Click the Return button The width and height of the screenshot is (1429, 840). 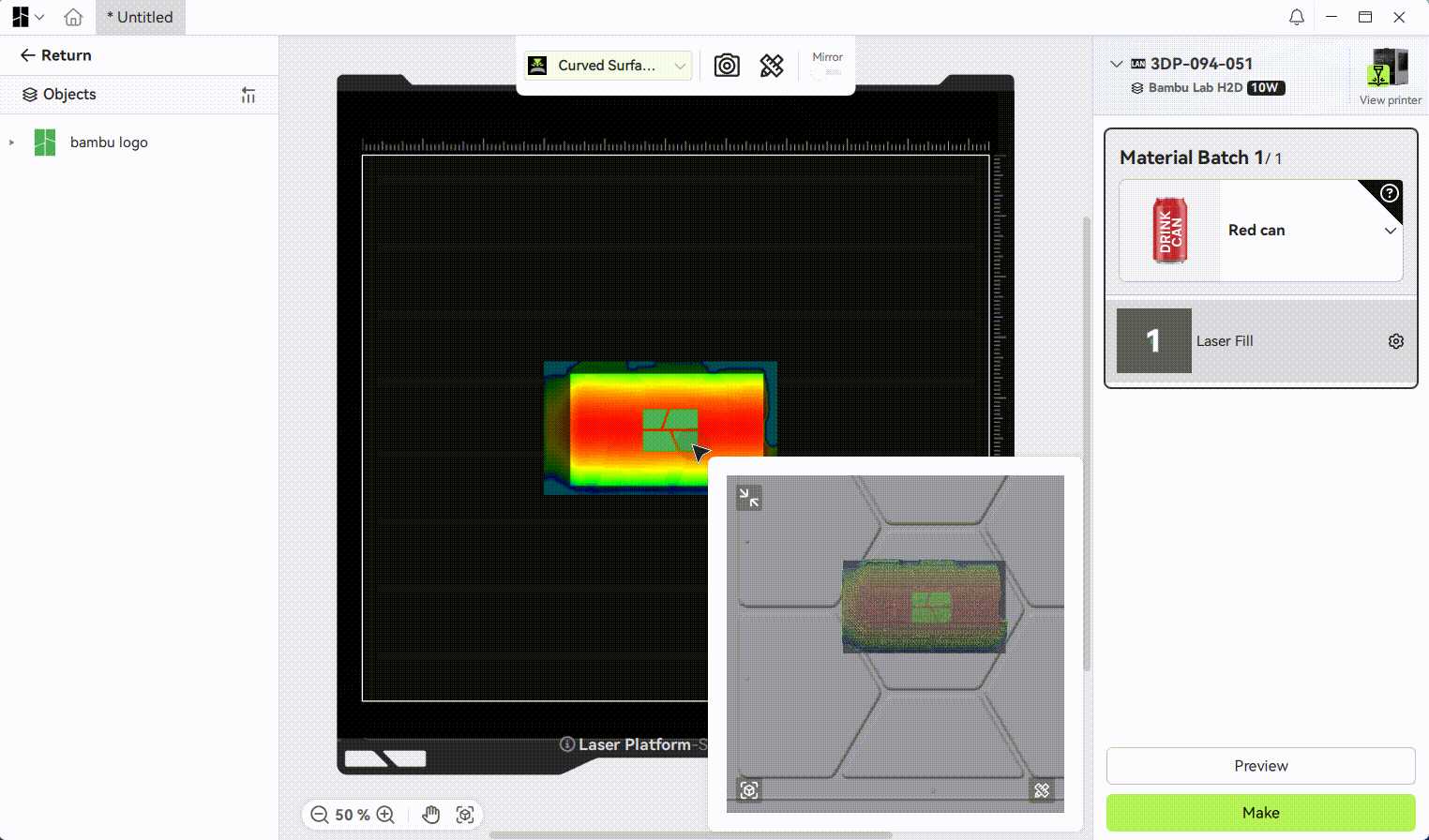[56, 55]
